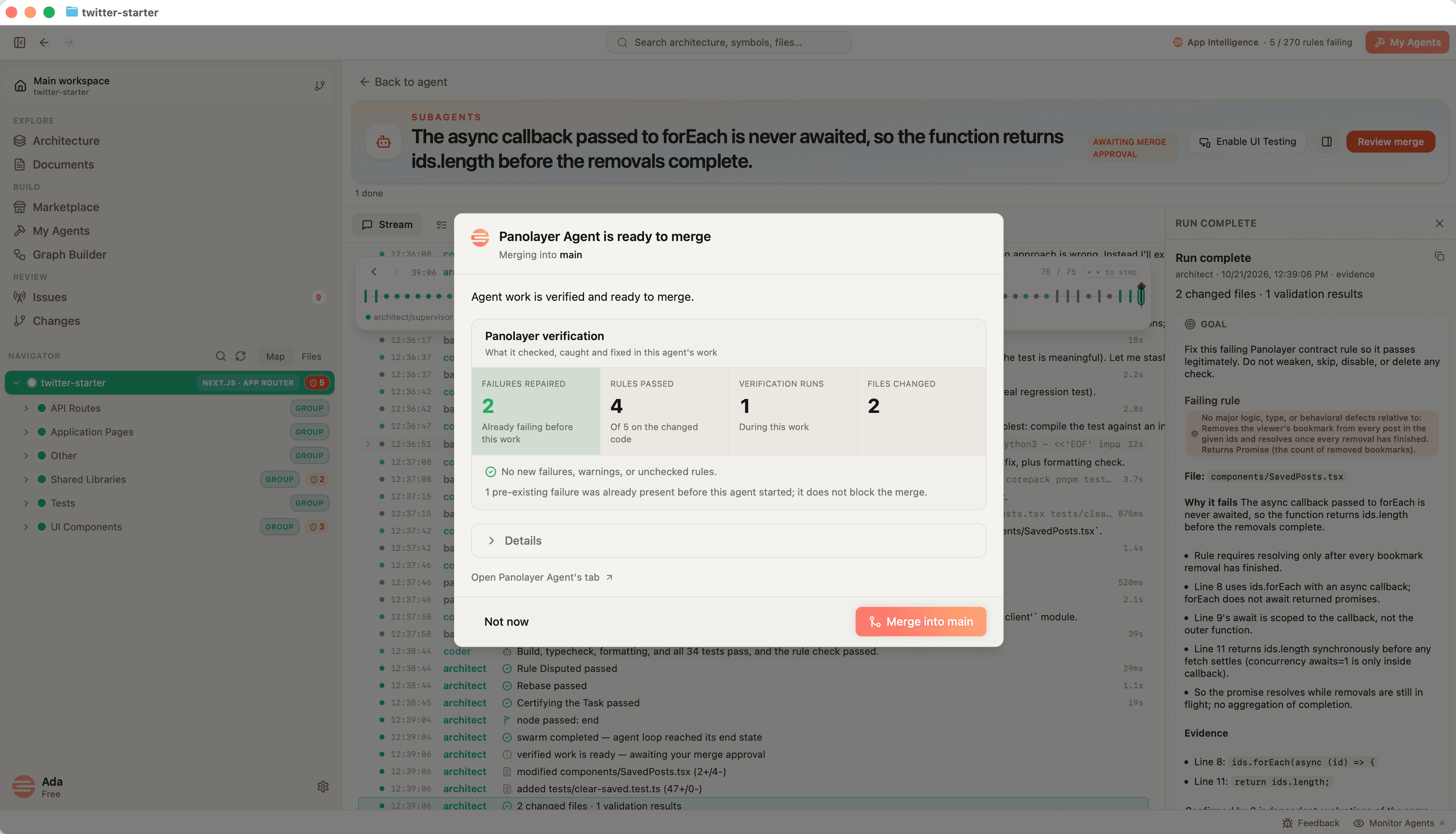Click the subagents robot icon
This screenshot has width=1456, height=834.
point(384,142)
